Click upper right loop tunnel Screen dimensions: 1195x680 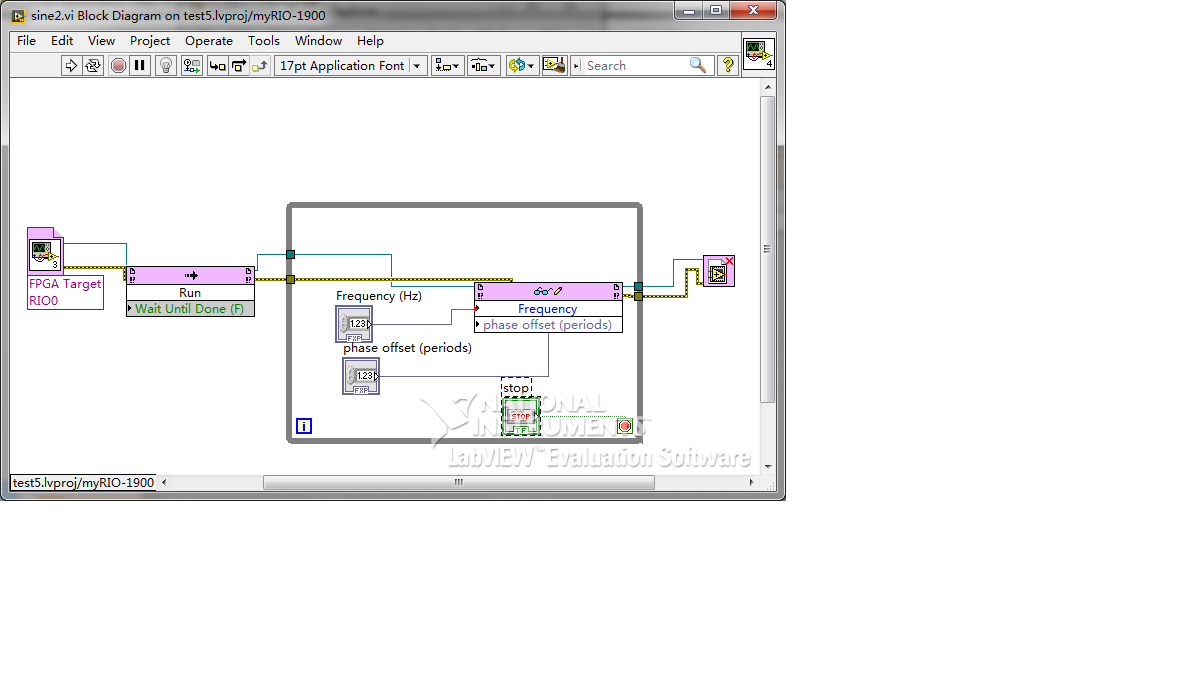click(x=638, y=287)
